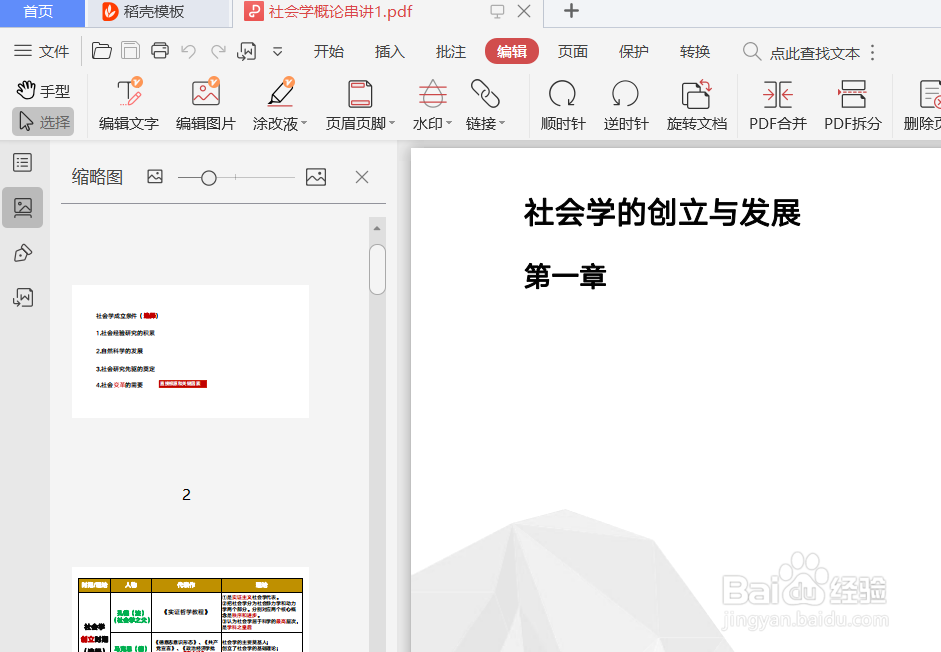Rotate the document with 顺时针 clockwise
Screen dimensions: 941x652
pos(562,104)
